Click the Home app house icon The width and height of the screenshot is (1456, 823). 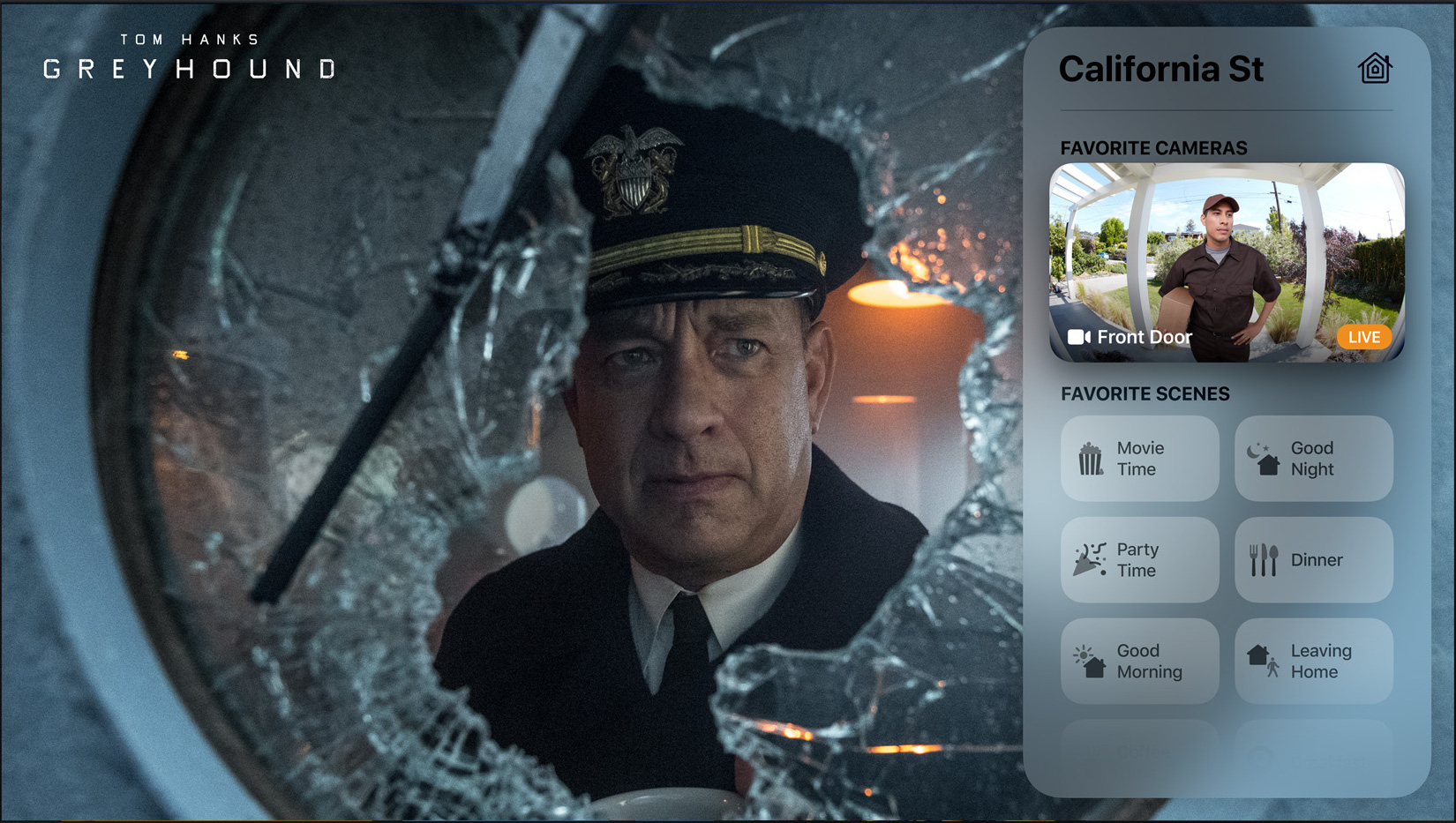1375,68
